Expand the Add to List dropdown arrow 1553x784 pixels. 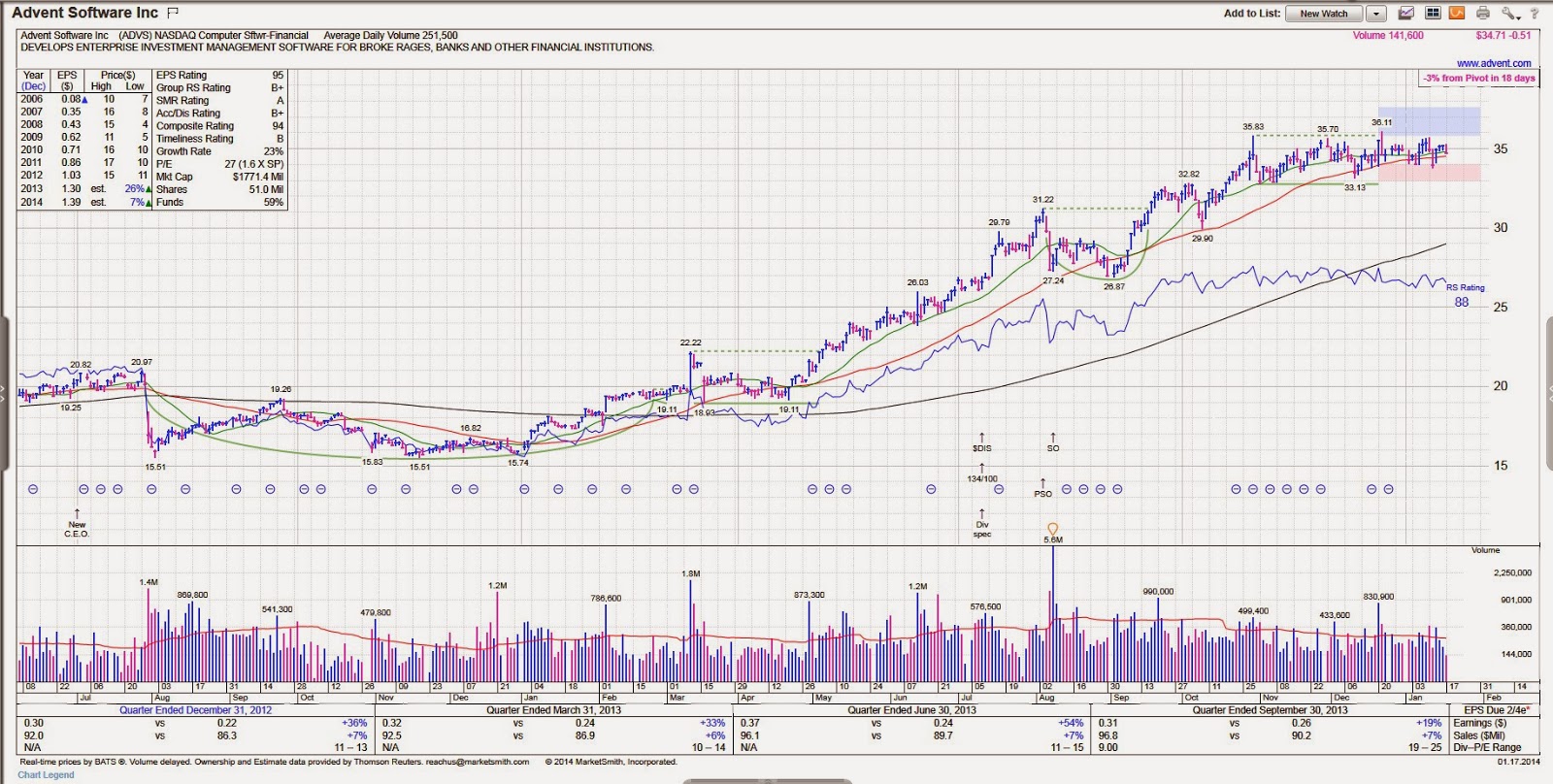pos(1376,14)
